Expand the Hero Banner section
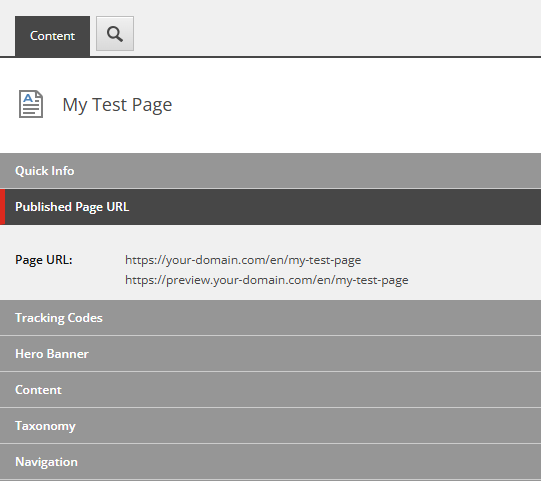The height and width of the screenshot is (481, 541). click(x=270, y=354)
